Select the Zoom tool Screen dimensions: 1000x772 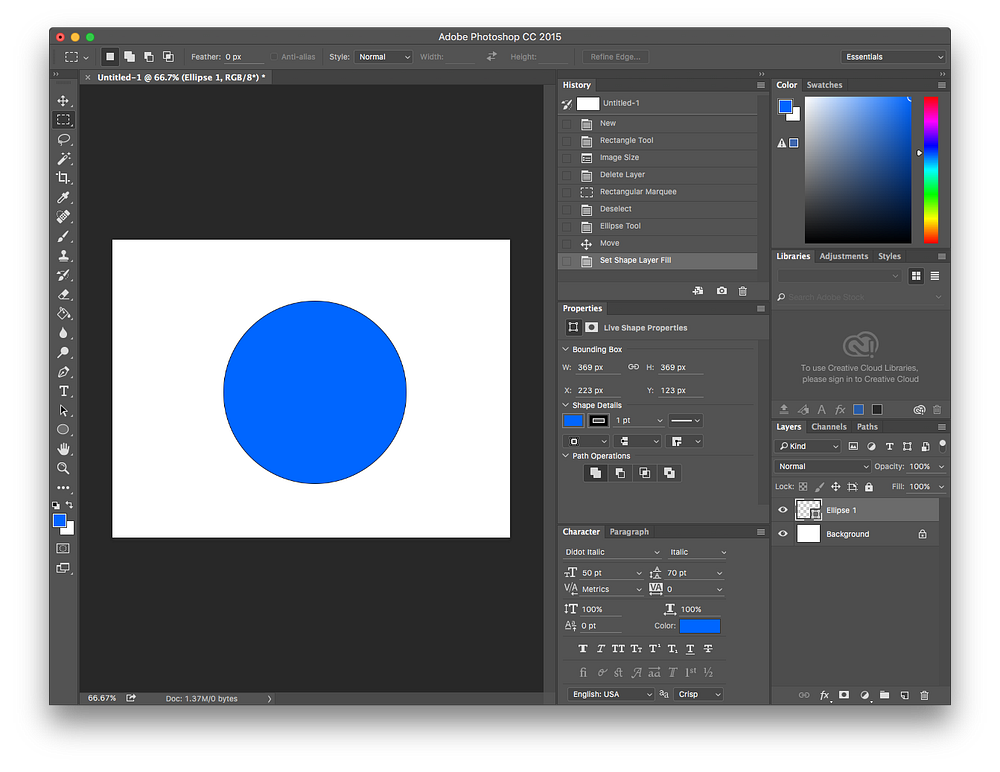click(x=63, y=468)
